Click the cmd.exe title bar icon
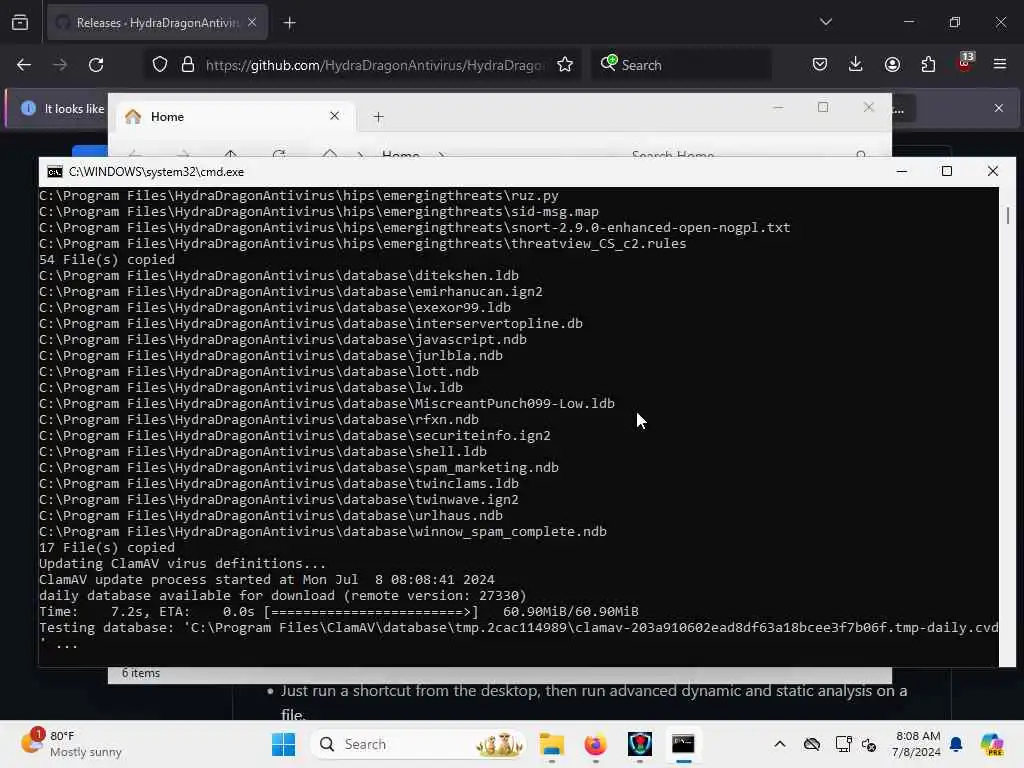The image size is (1024, 768). (55, 172)
